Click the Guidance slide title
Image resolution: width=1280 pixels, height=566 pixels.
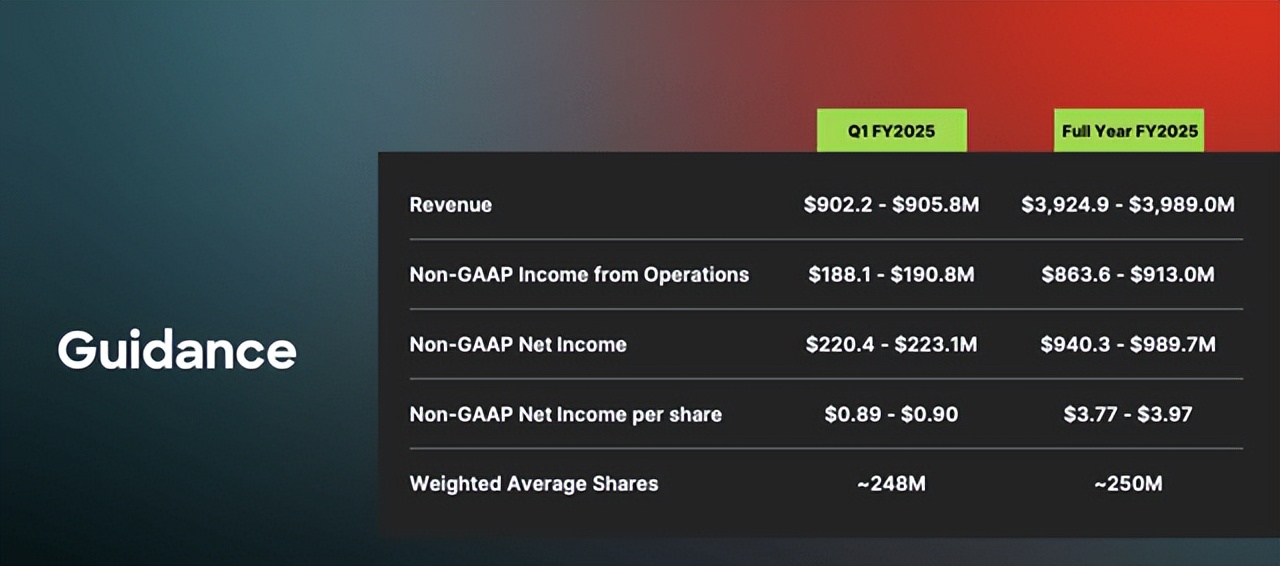(177, 350)
